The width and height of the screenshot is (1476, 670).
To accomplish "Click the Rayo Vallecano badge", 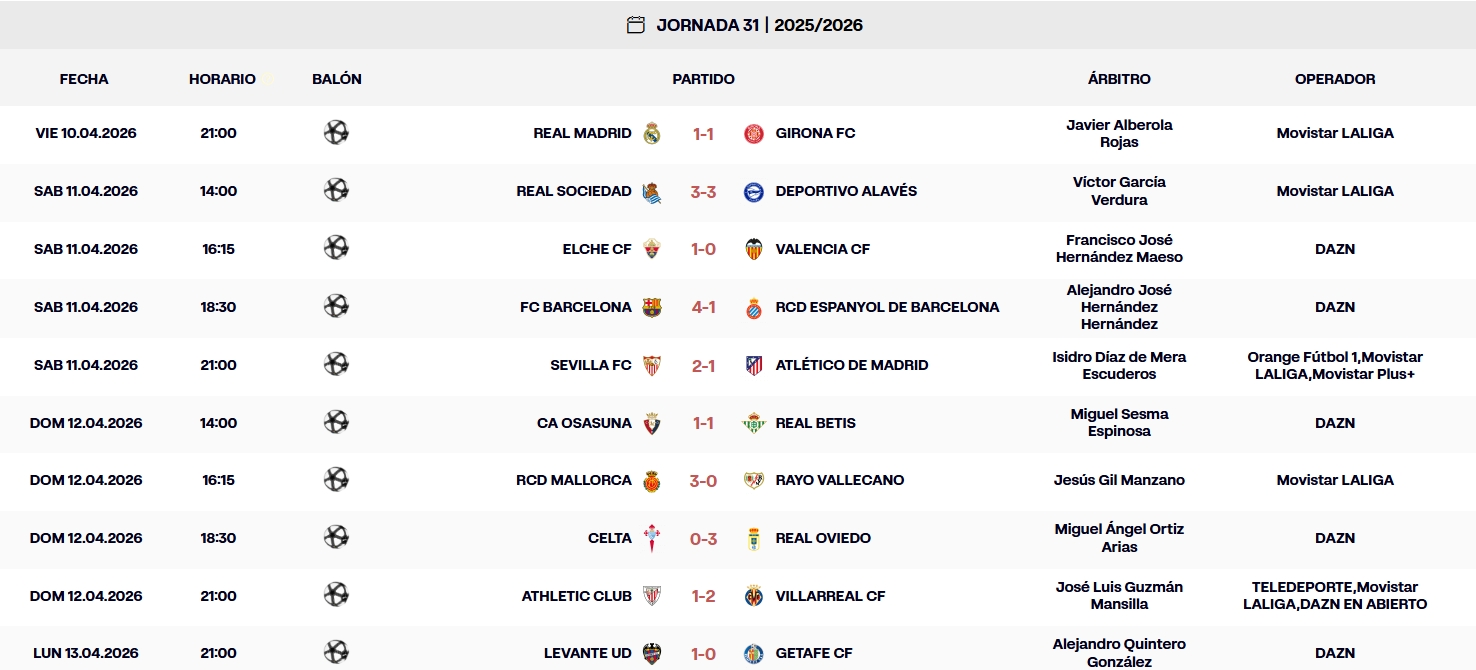I will [x=753, y=480].
